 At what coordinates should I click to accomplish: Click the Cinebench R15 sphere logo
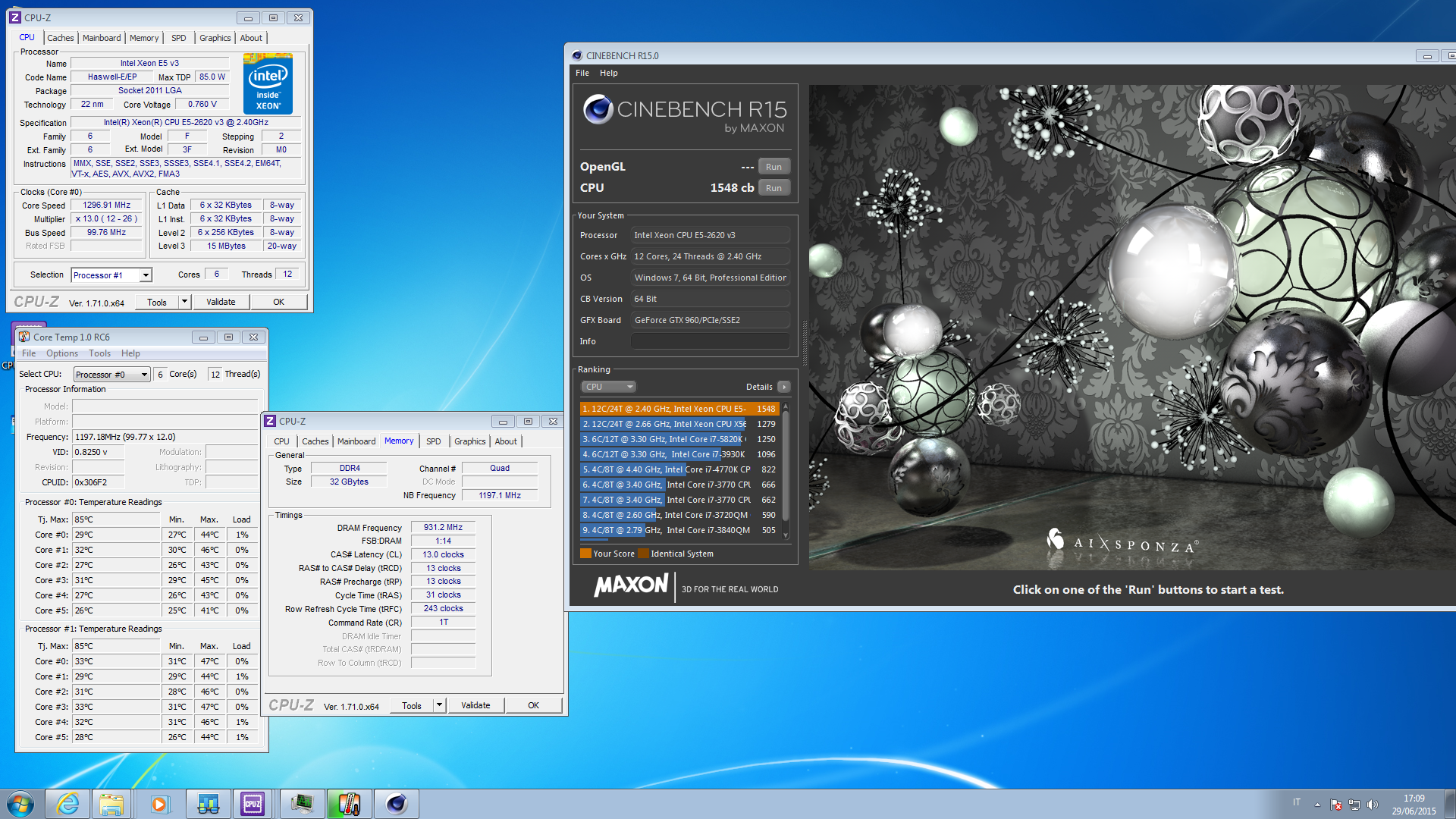coord(598,110)
